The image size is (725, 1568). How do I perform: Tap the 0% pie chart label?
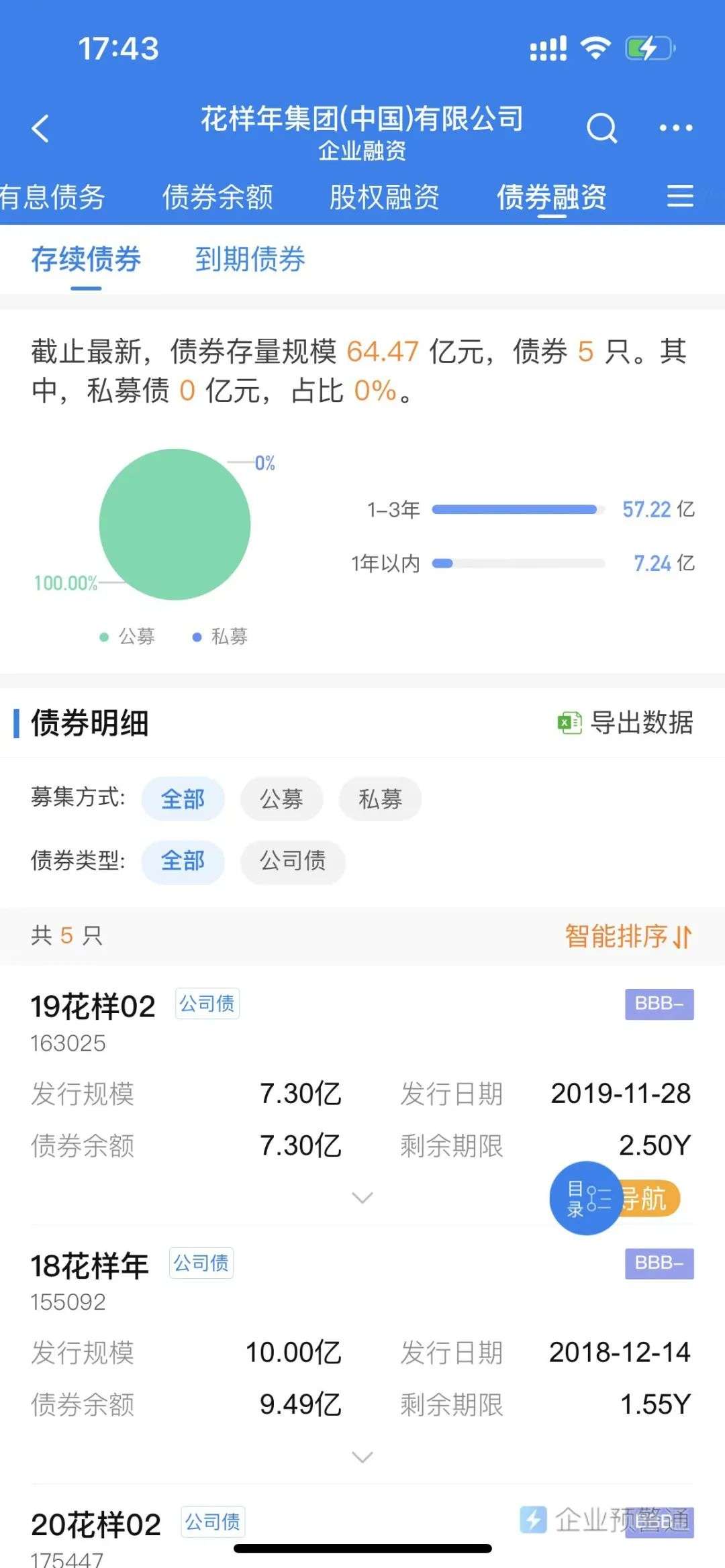265,463
